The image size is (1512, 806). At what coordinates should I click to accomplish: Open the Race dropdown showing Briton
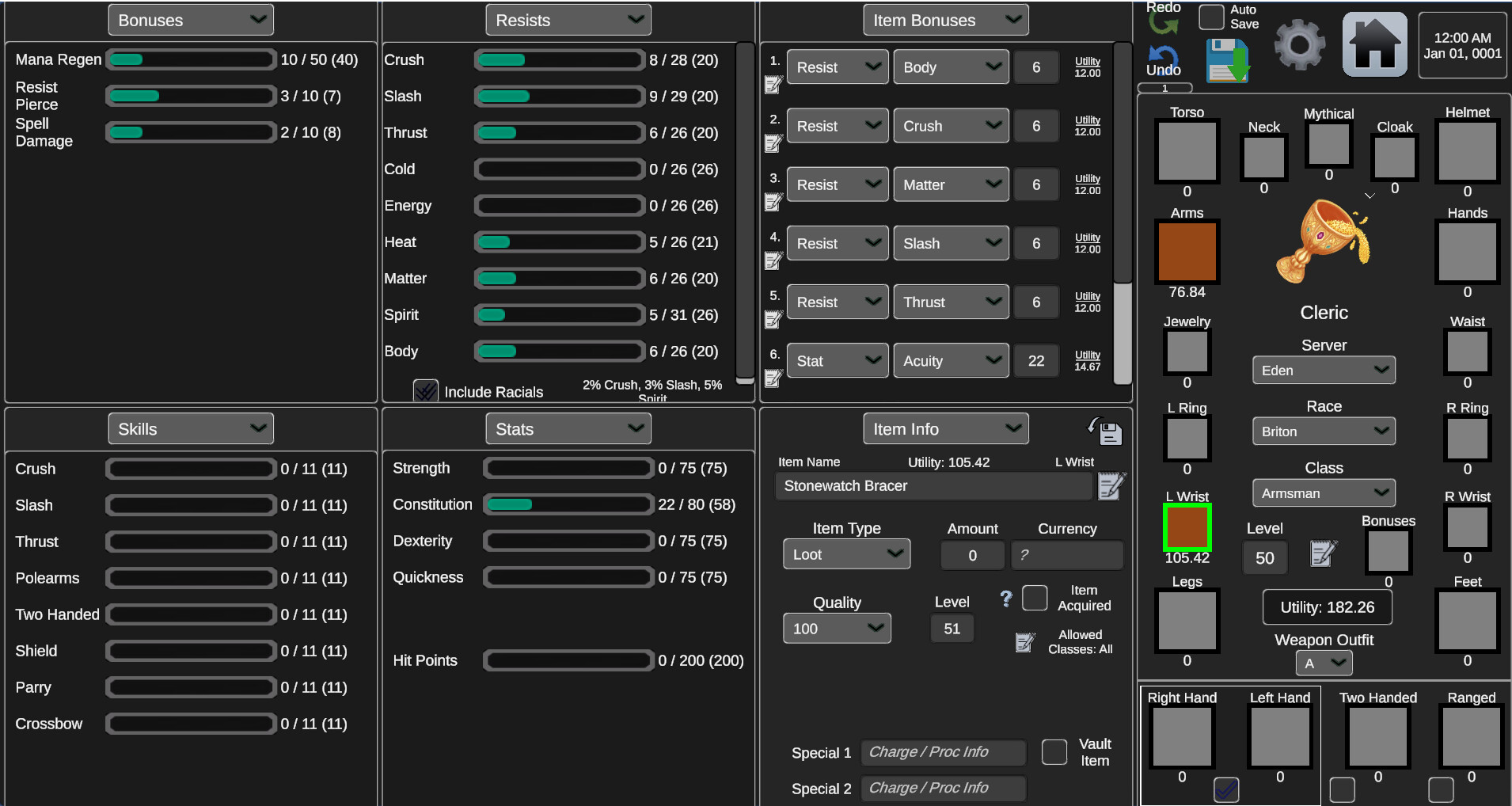(1323, 431)
